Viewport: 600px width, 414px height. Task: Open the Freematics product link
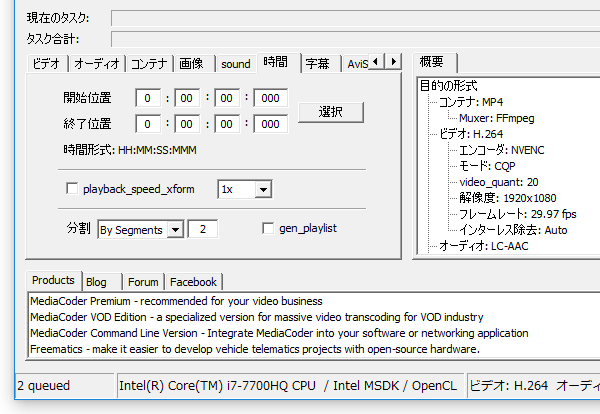pyautogui.click(x=255, y=349)
